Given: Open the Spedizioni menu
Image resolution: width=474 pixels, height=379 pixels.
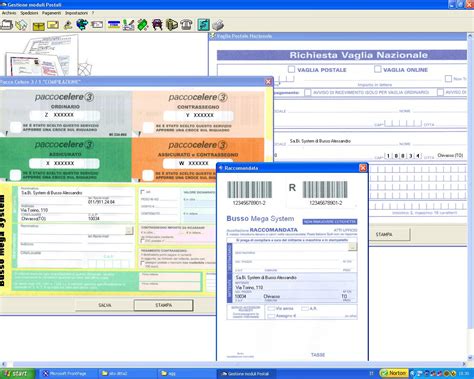Looking at the screenshot, I should tap(29, 13).
